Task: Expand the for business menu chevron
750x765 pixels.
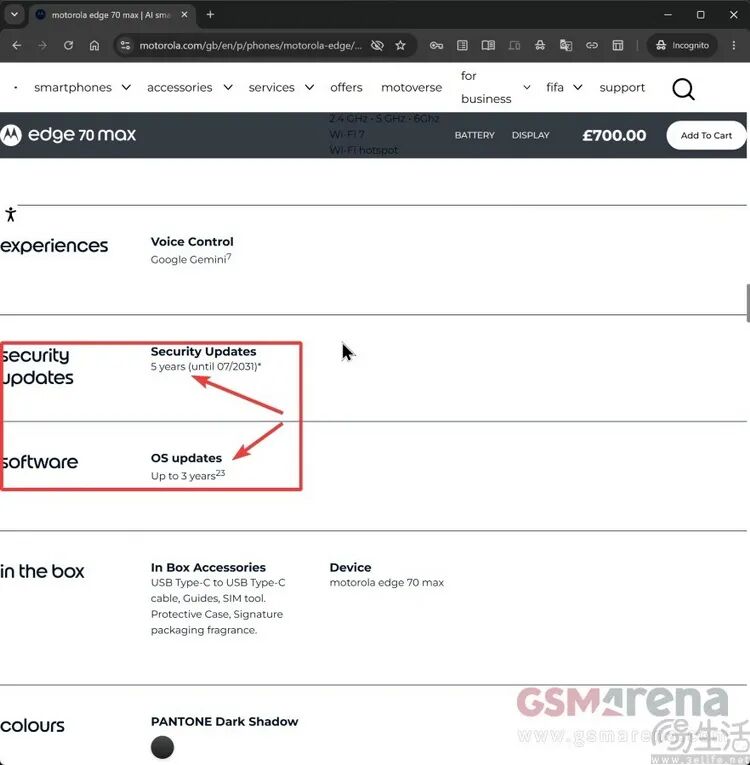Action: click(x=527, y=87)
